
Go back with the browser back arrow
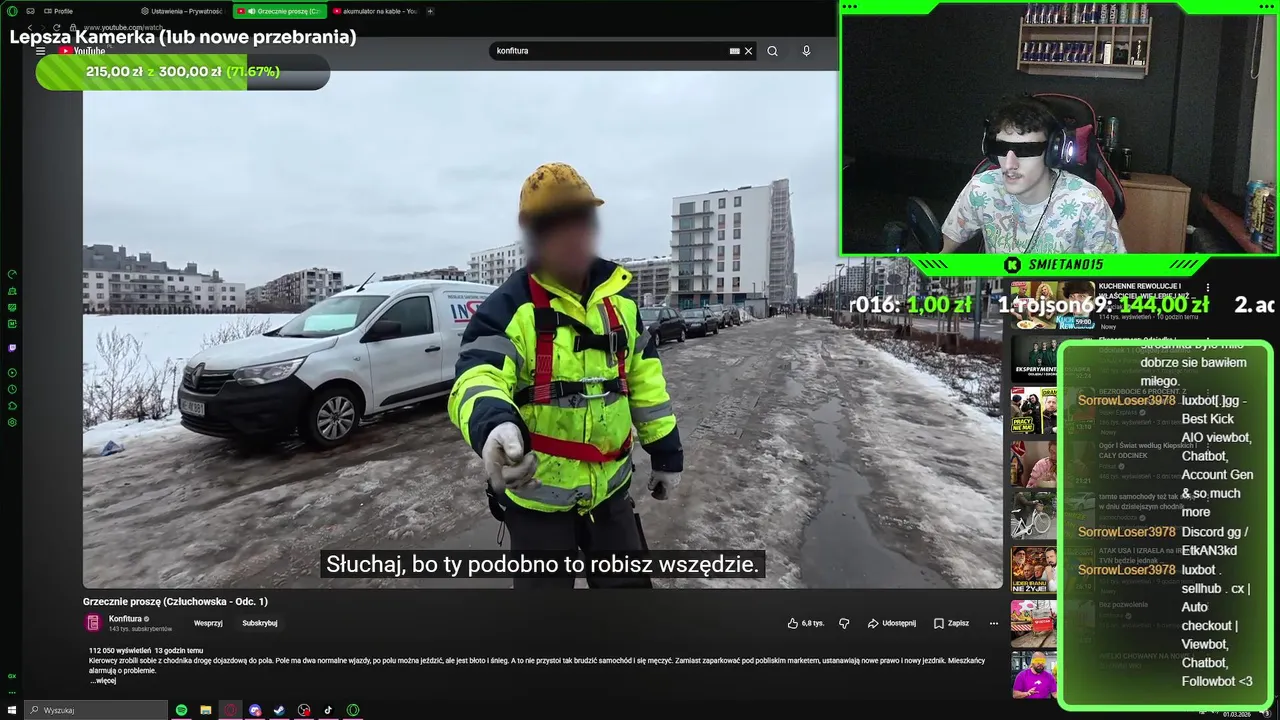coord(30,28)
